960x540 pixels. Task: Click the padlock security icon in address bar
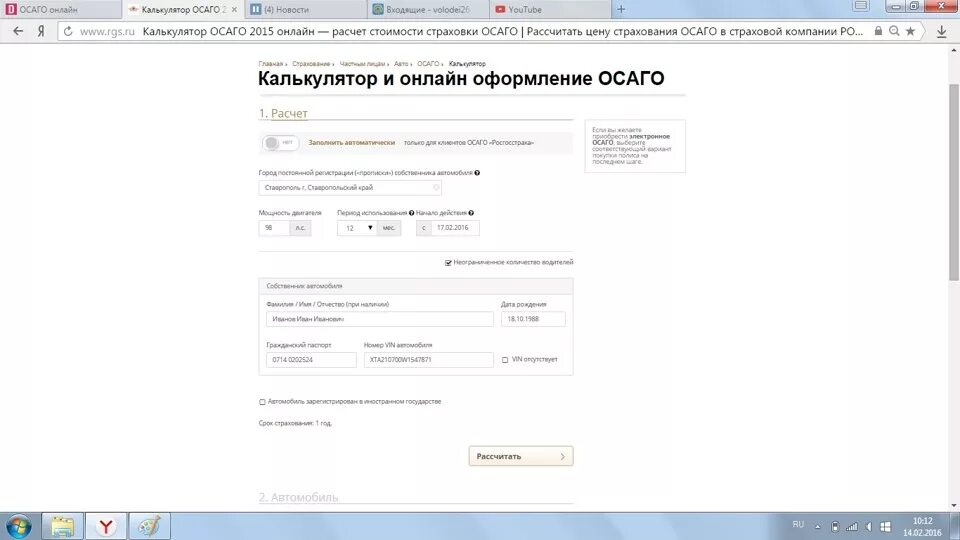[x=879, y=31]
